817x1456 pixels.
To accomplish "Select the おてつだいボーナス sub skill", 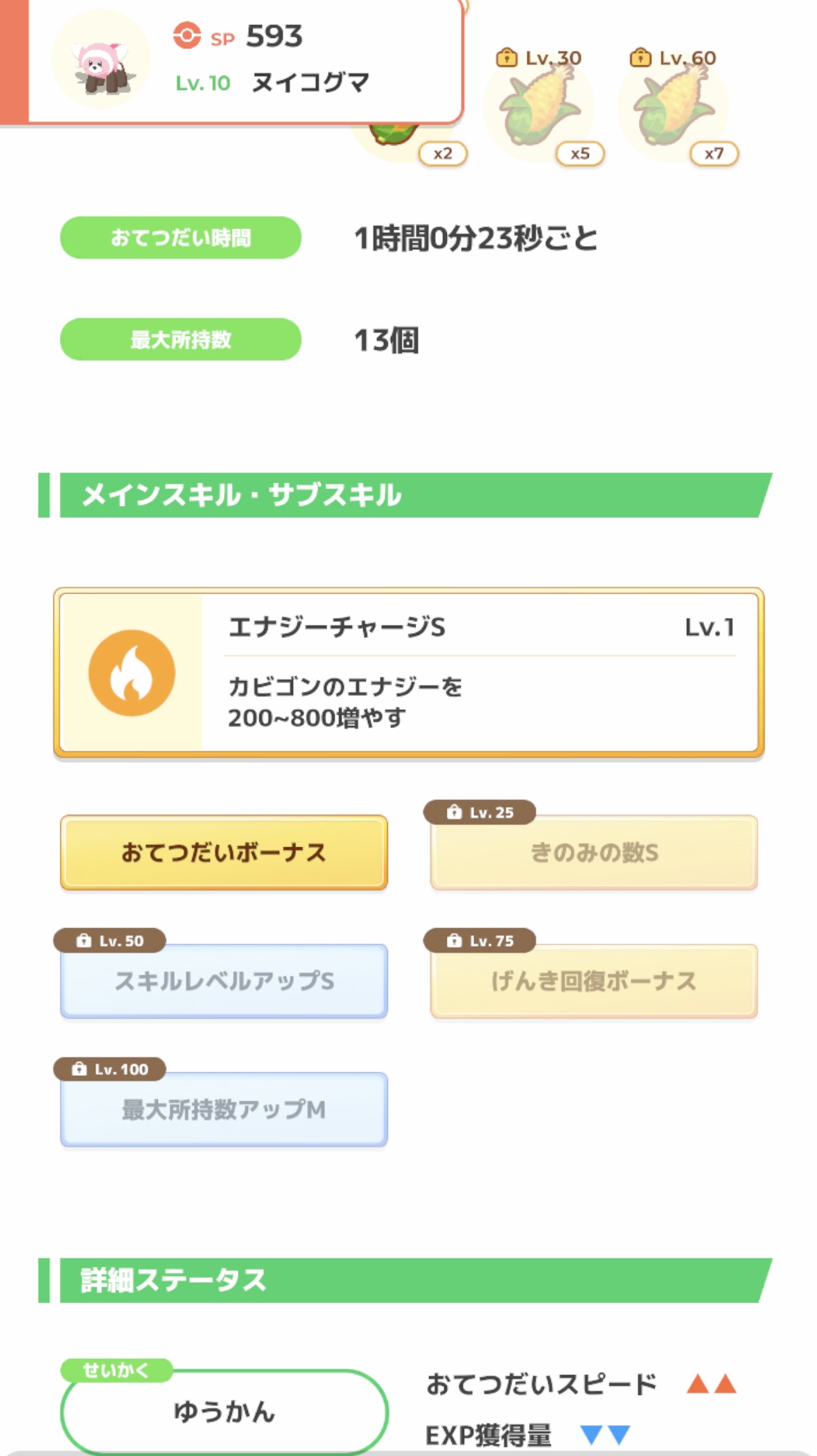I will 224,853.
